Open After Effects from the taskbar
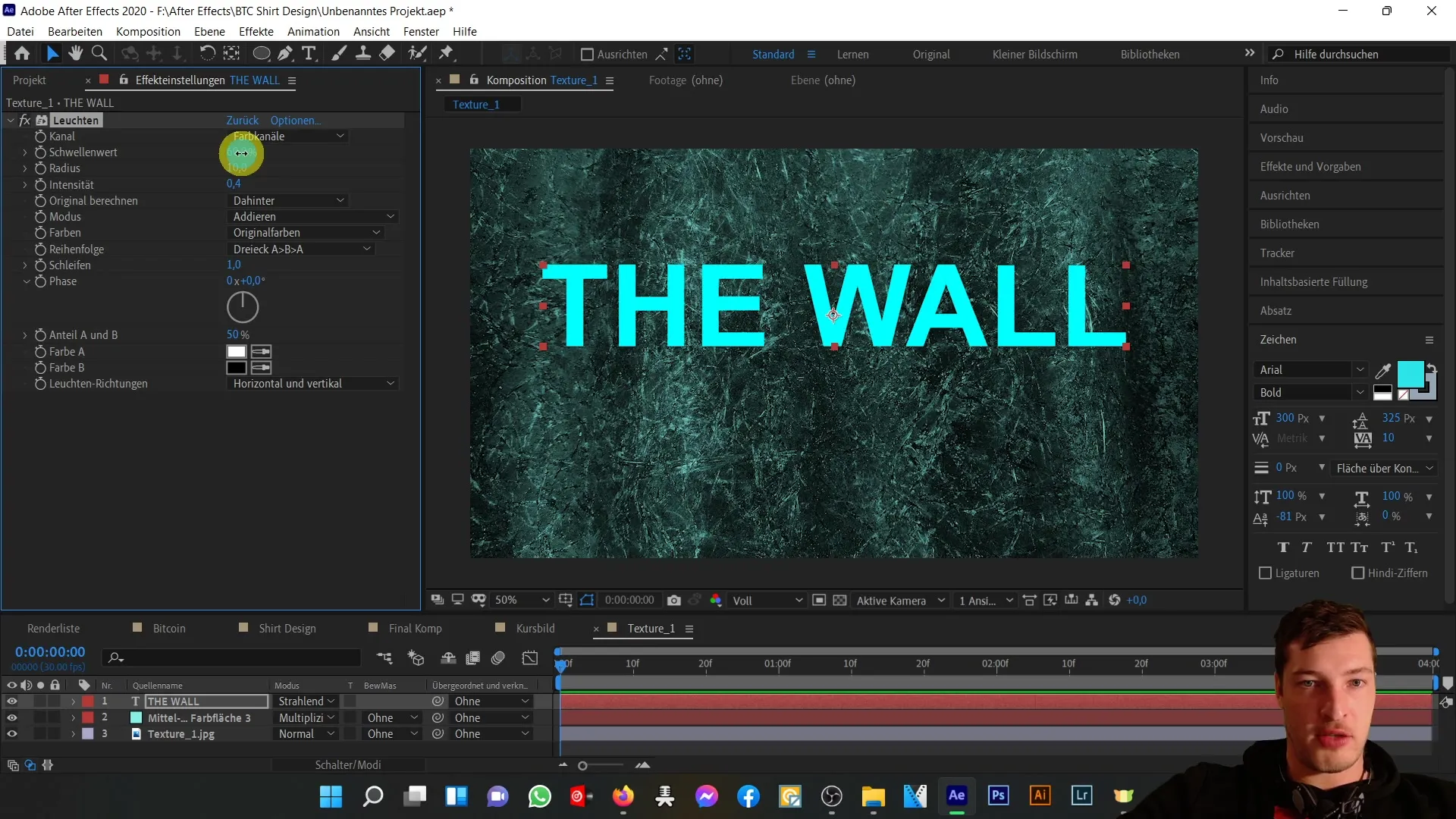This screenshot has height=819, width=1456. coord(956,795)
